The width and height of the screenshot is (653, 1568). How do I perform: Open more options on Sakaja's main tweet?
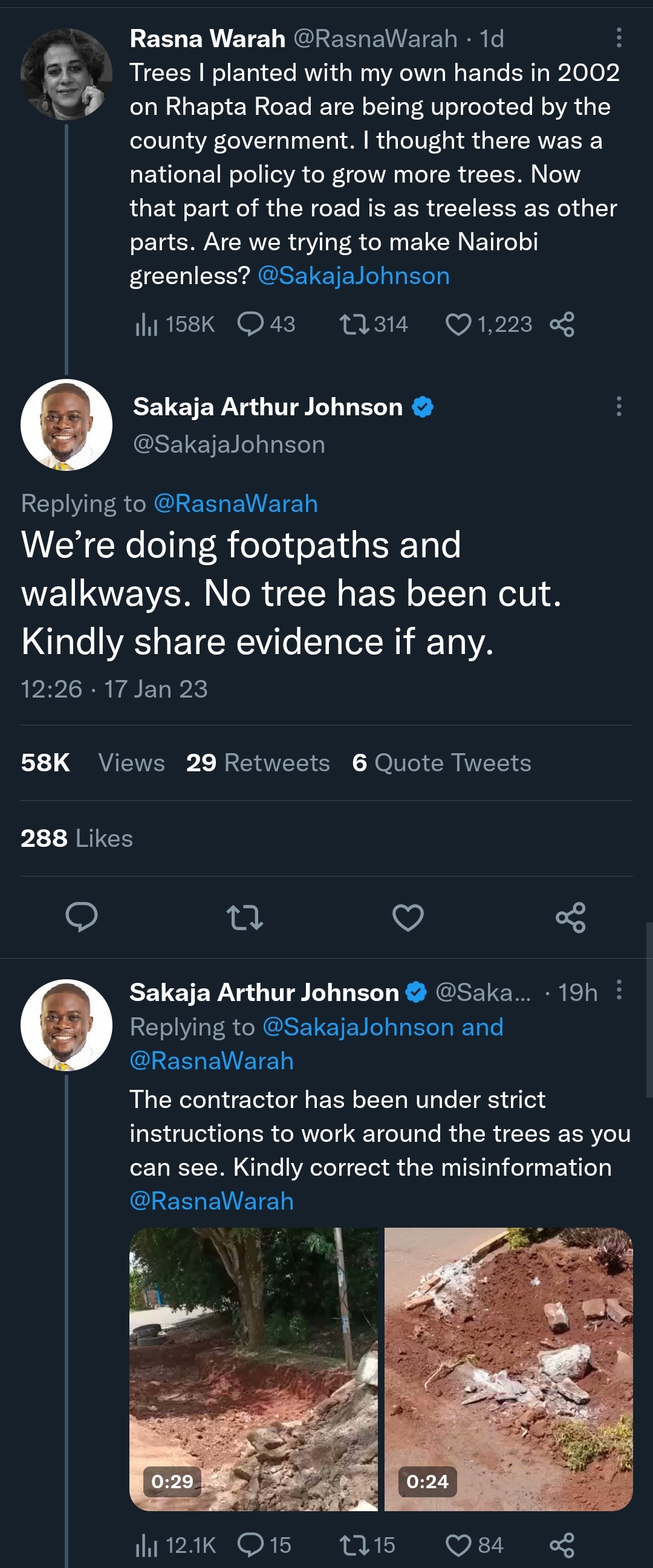tap(619, 406)
